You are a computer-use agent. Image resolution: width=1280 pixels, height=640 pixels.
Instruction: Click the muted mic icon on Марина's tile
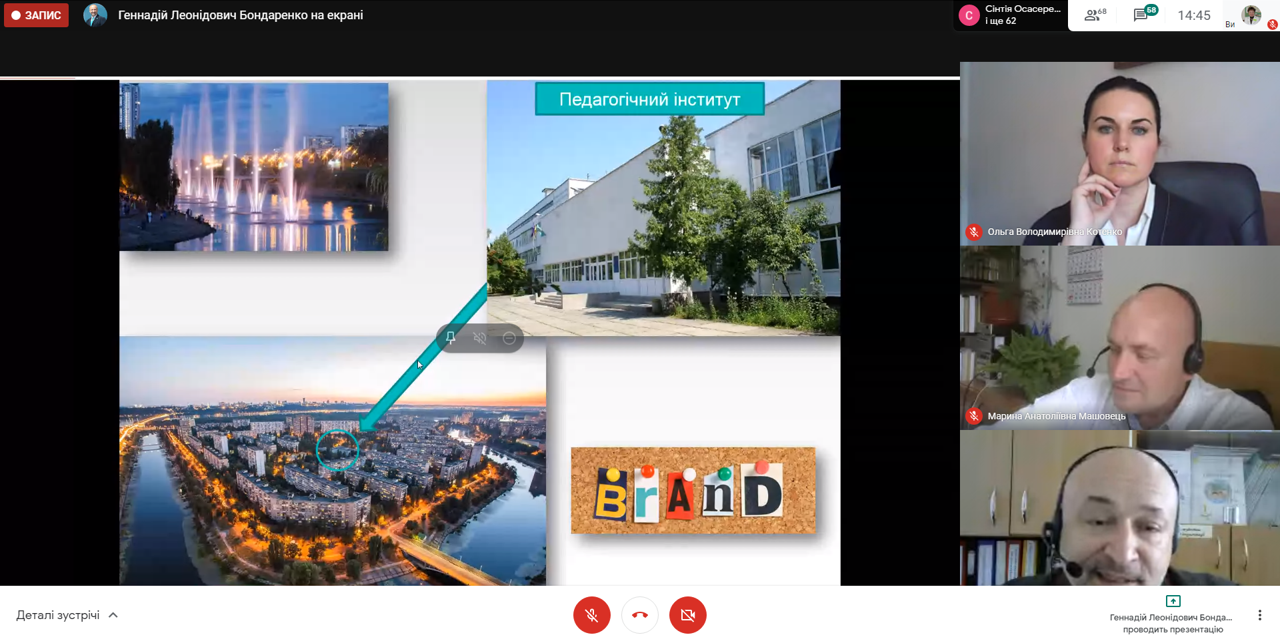(x=973, y=416)
